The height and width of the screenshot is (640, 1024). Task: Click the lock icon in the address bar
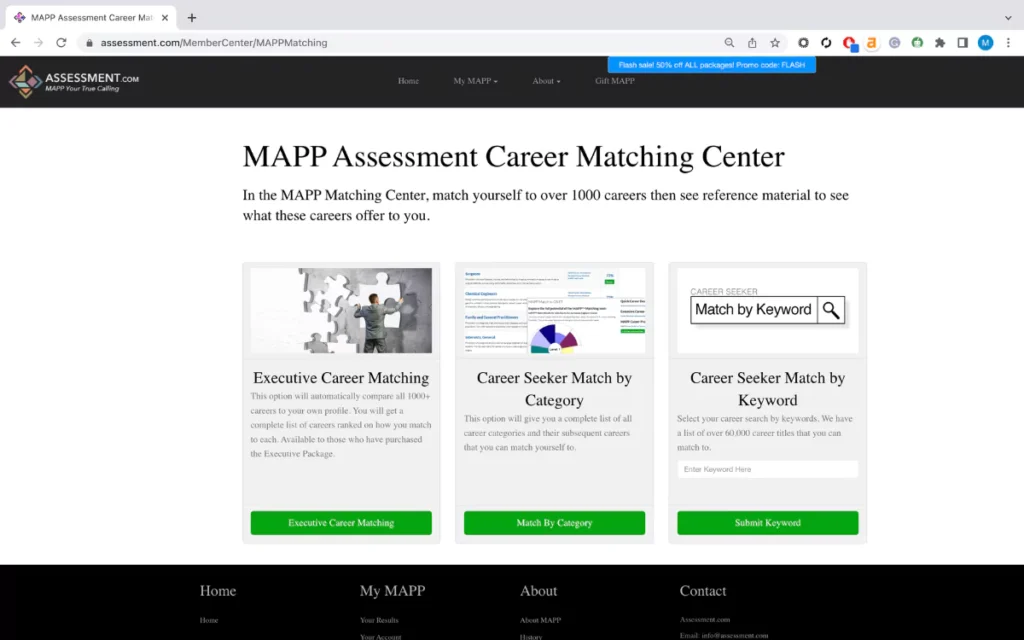[x=89, y=42]
